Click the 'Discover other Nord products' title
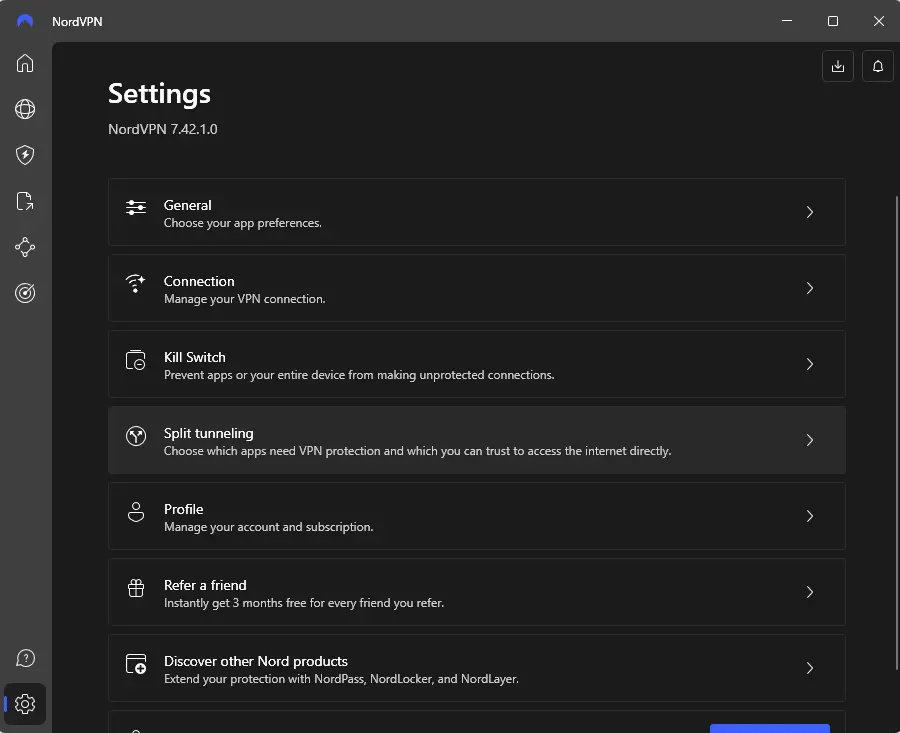900x733 pixels. [x=255, y=661]
